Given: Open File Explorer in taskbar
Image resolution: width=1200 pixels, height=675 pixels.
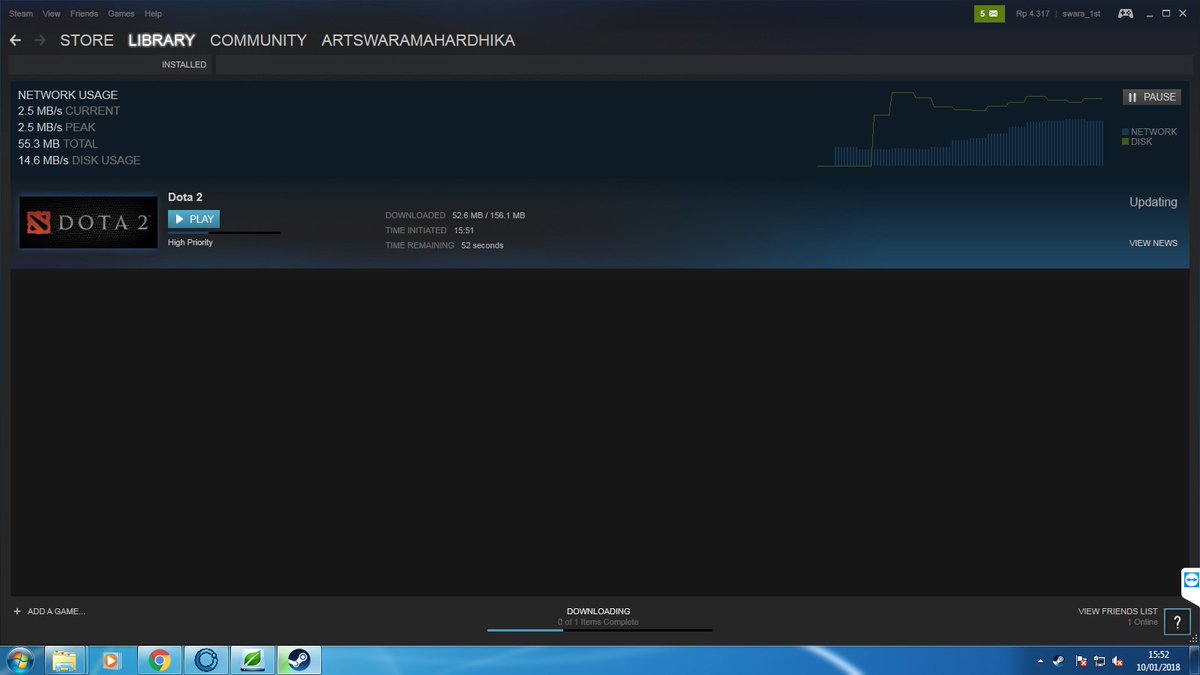Looking at the screenshot, I should coord(64,660).
